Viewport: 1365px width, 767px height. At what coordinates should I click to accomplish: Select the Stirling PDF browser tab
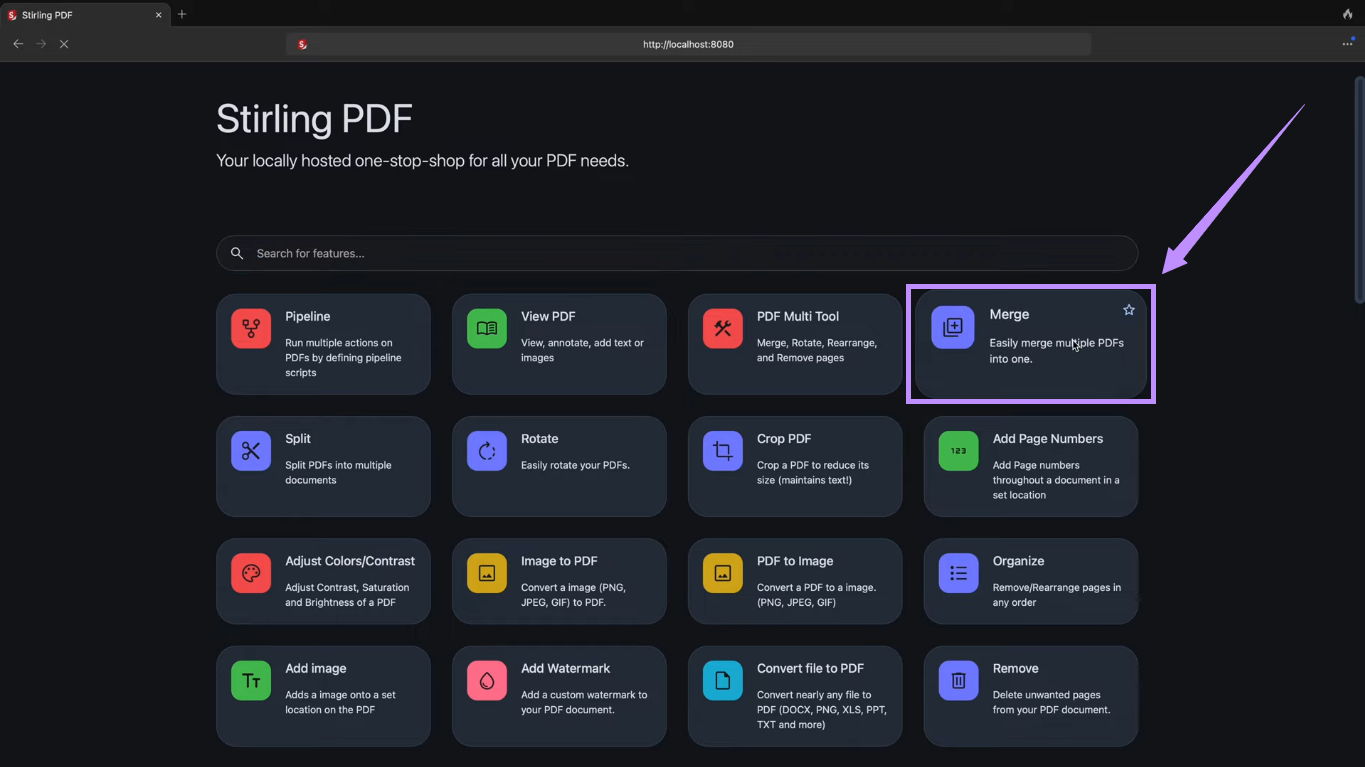coord(85,15)
